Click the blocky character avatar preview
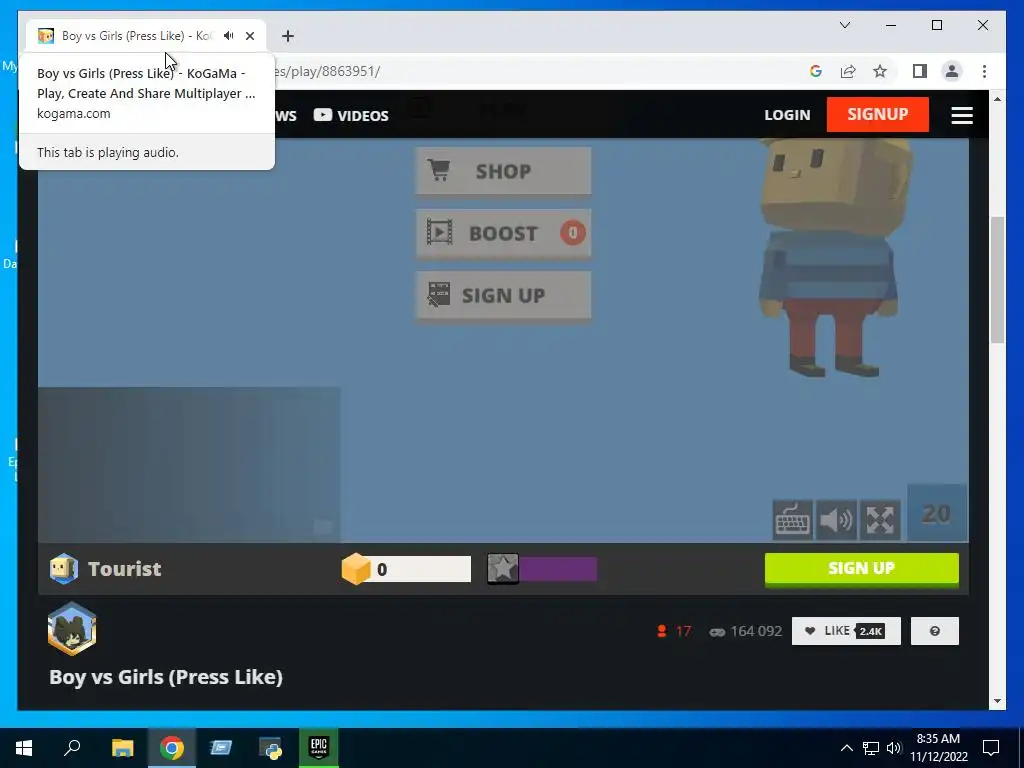 [x=836, y=258]
